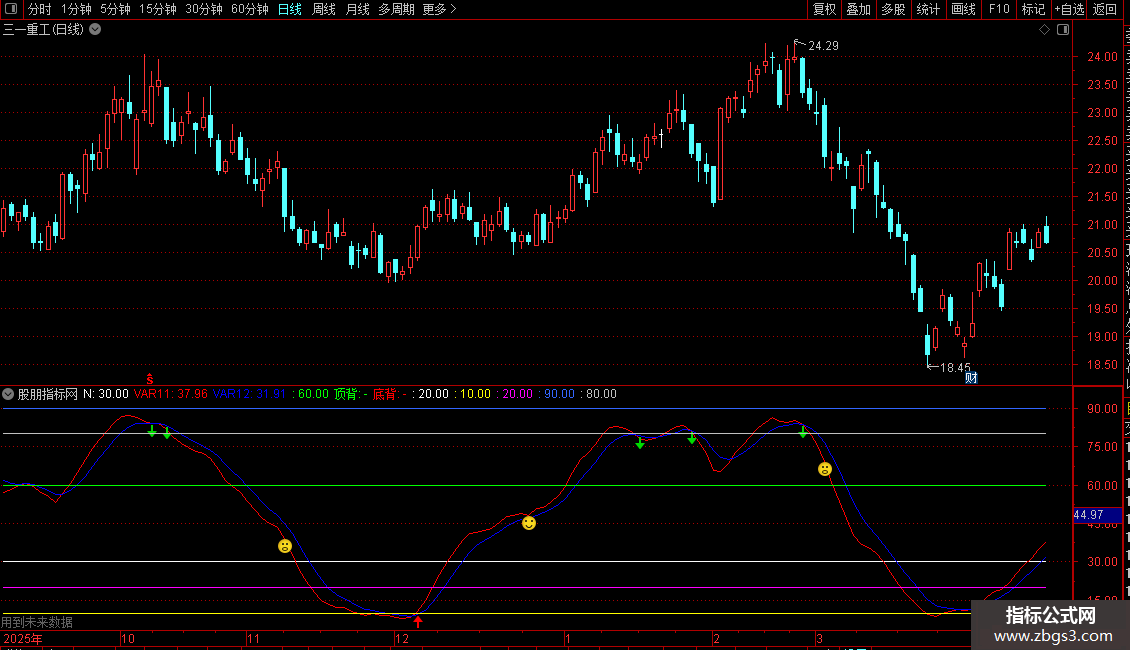
Task: Toggle the left sidebar panel icon
Action: (x=9, y=9)
